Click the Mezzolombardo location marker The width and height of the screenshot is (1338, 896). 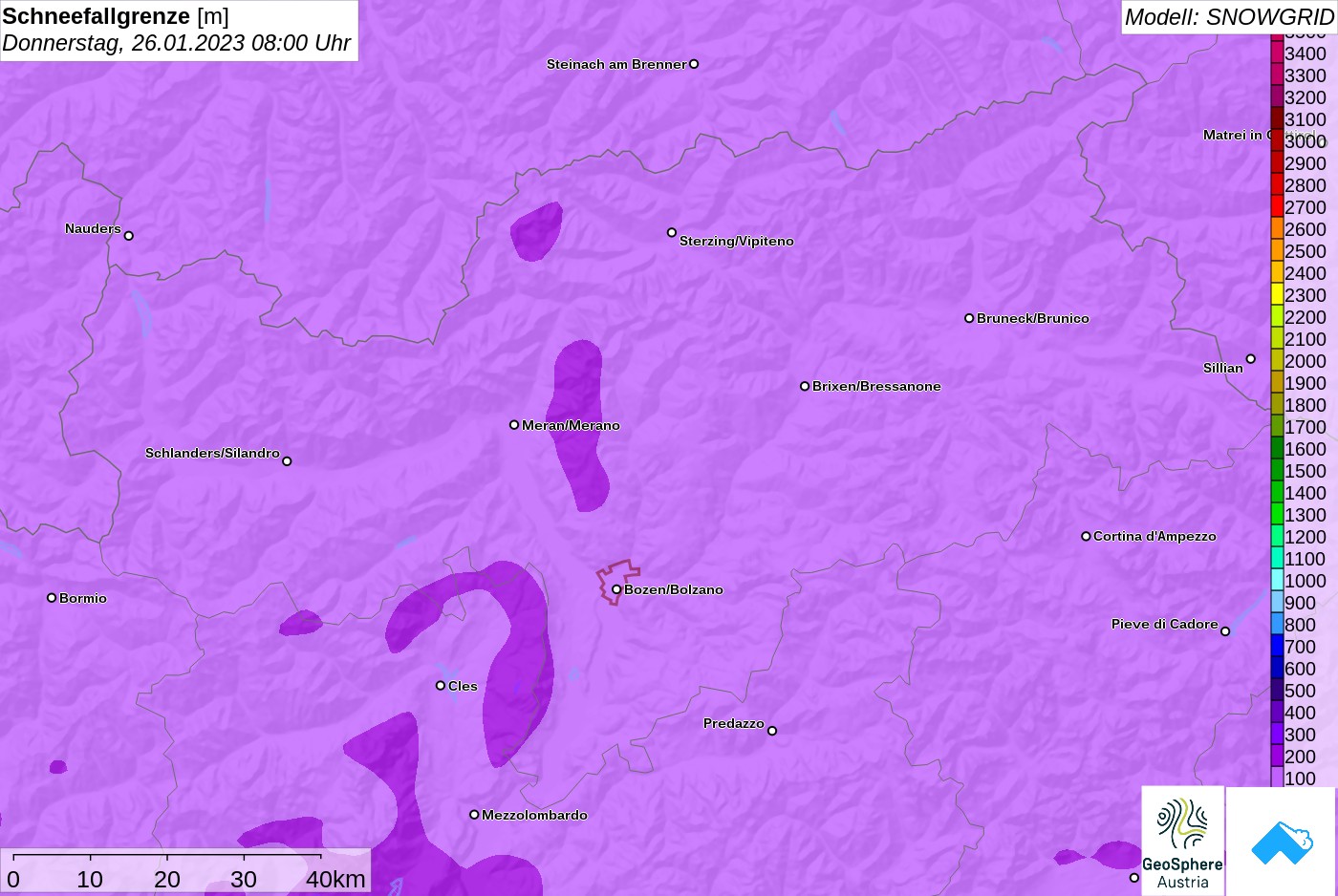pyautogui.click(x=474, y=815)
